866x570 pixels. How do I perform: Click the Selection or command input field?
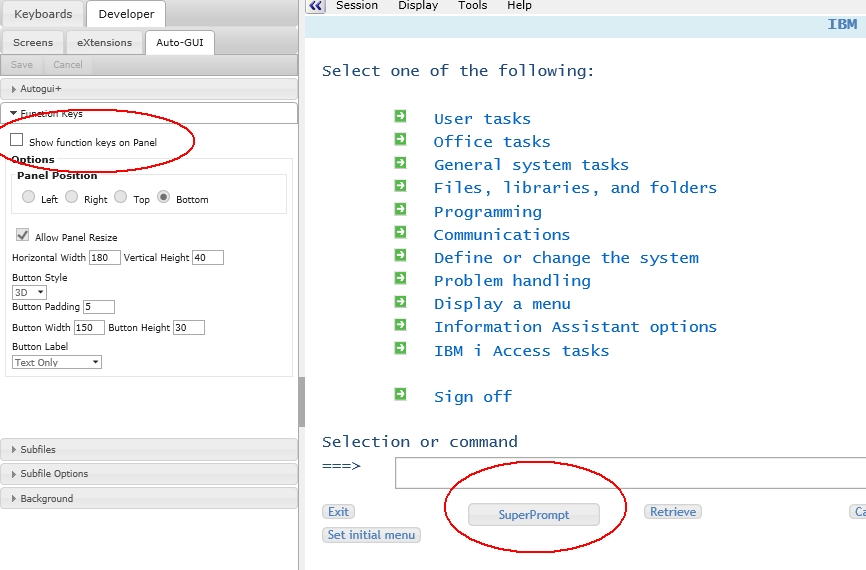pyautogui.click(x=630, y=472)
